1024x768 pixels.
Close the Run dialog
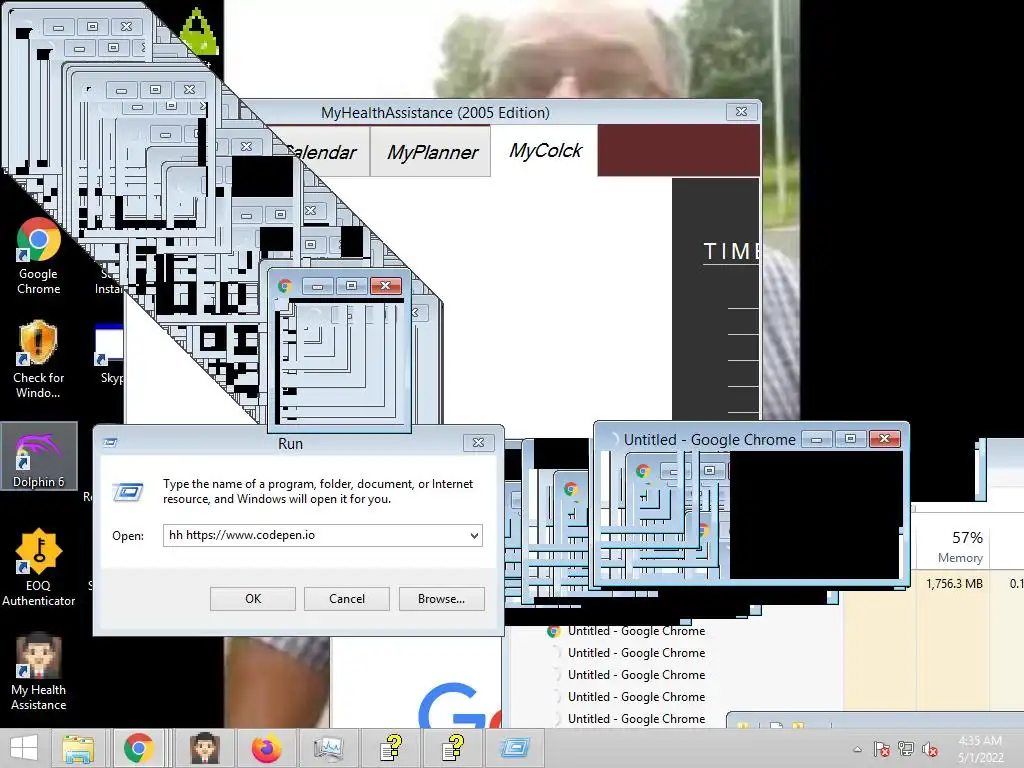pos(478,443)
